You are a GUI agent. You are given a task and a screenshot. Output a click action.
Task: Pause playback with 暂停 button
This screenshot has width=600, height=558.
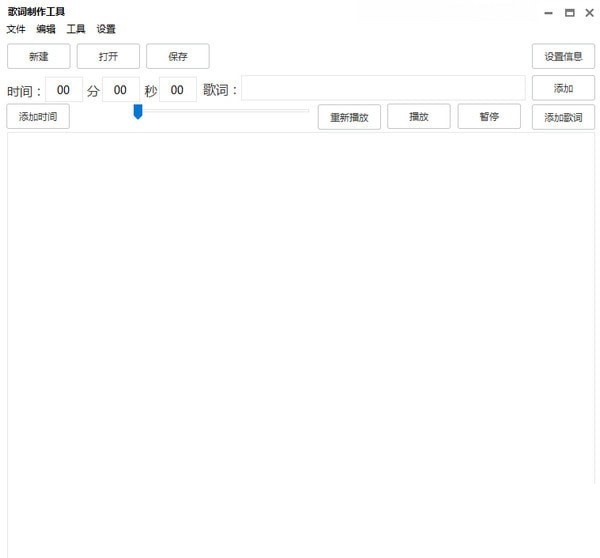click(489, 117)
